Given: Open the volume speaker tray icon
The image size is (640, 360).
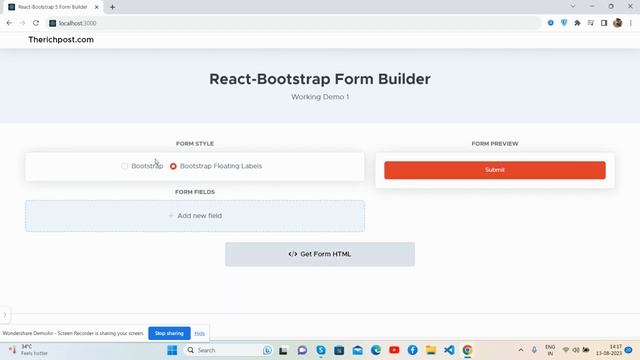Looking at the screenshot, I should coord(576,350).
